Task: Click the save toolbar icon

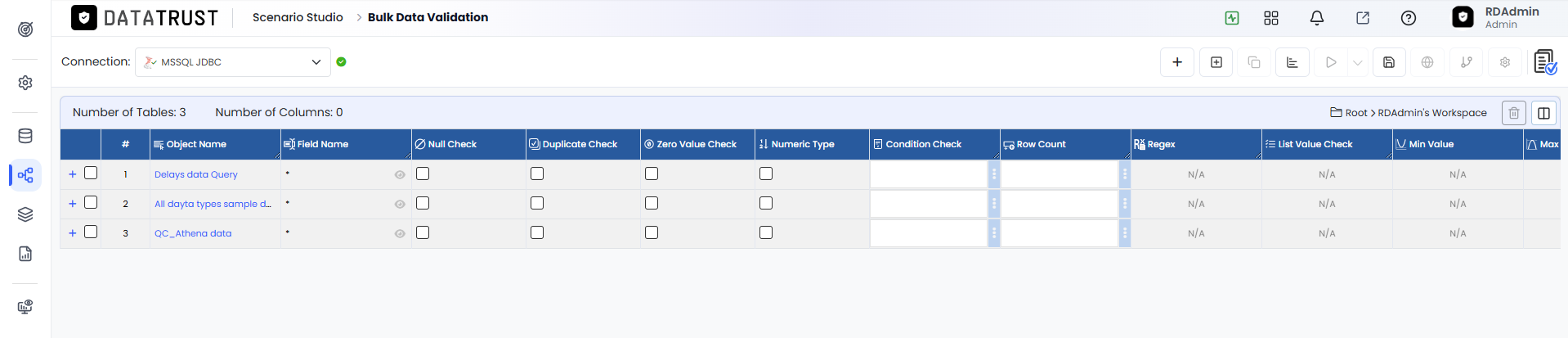Action: (x=1389, y=62)
